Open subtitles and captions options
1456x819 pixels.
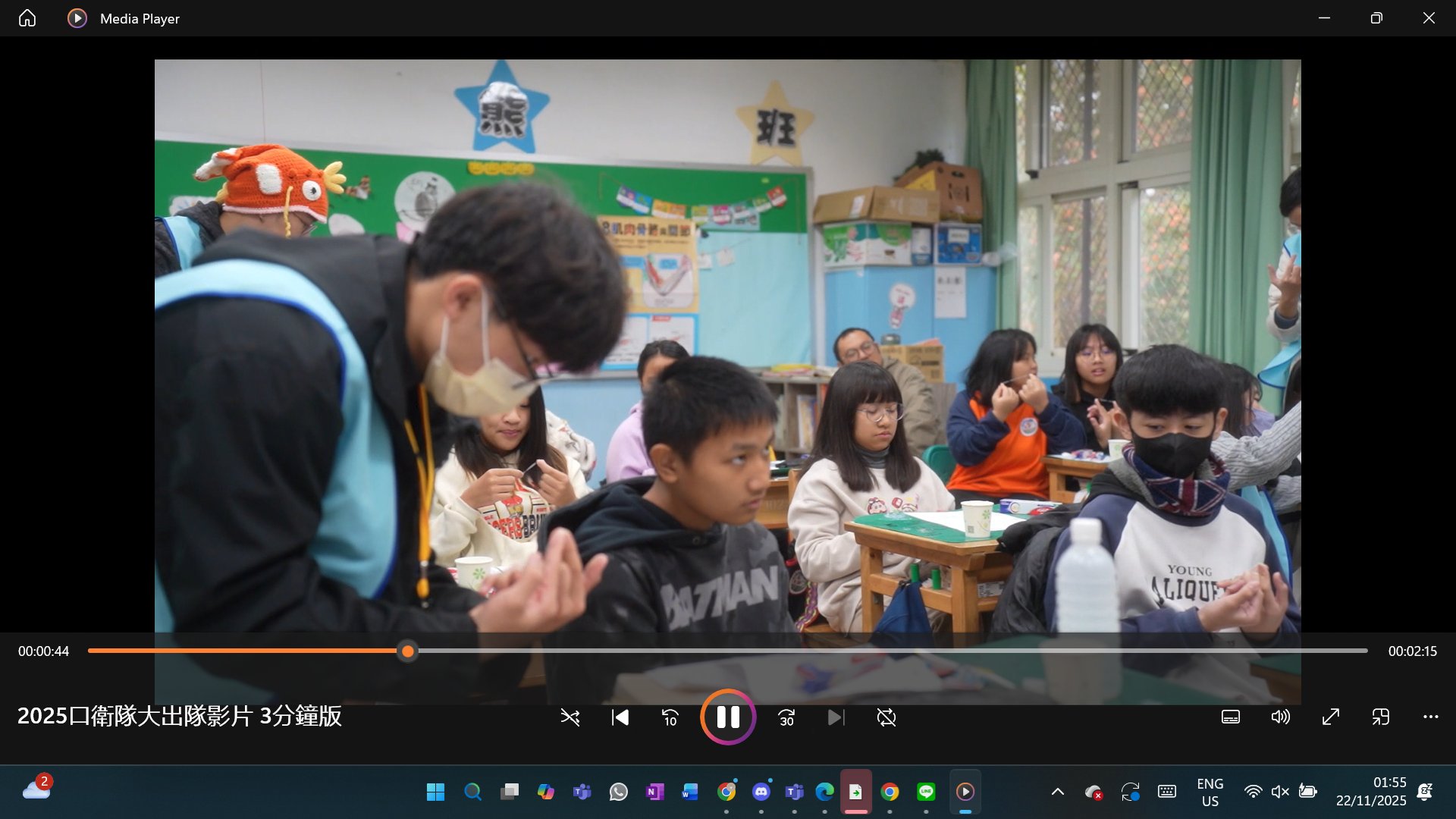pos(1230,717)
